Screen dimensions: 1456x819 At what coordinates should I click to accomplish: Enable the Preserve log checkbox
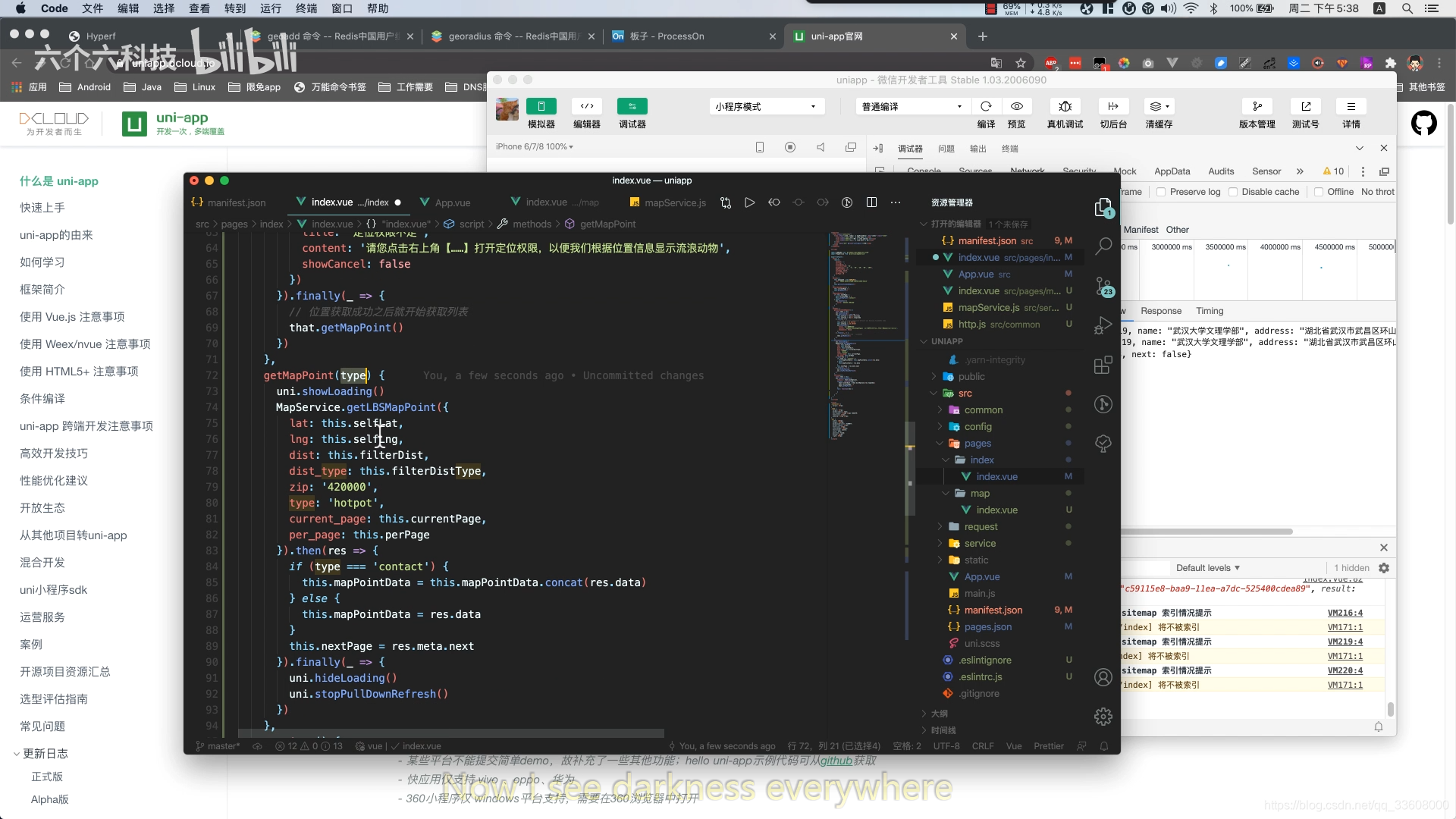(1161, 192)
